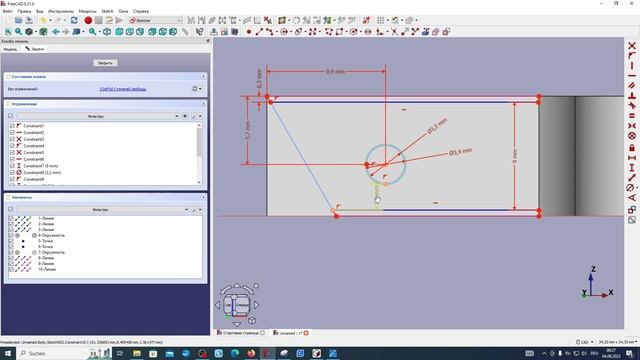
Task: Select the Trim edge tool
Action: point(394,31)
